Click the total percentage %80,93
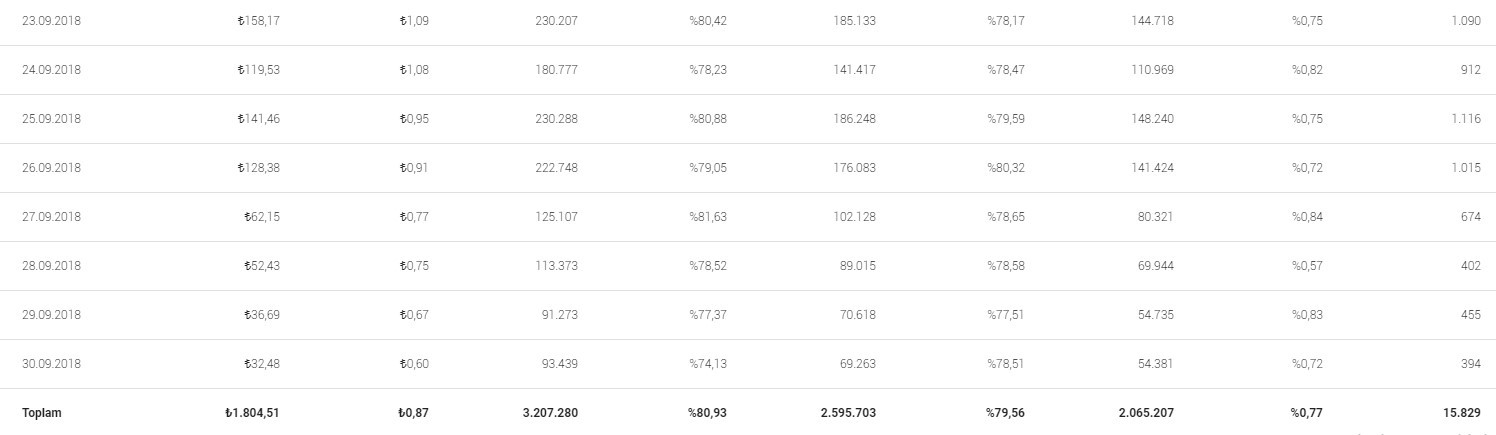Image resolution: width=1496 pixels, height=435 pixels. 707,413
